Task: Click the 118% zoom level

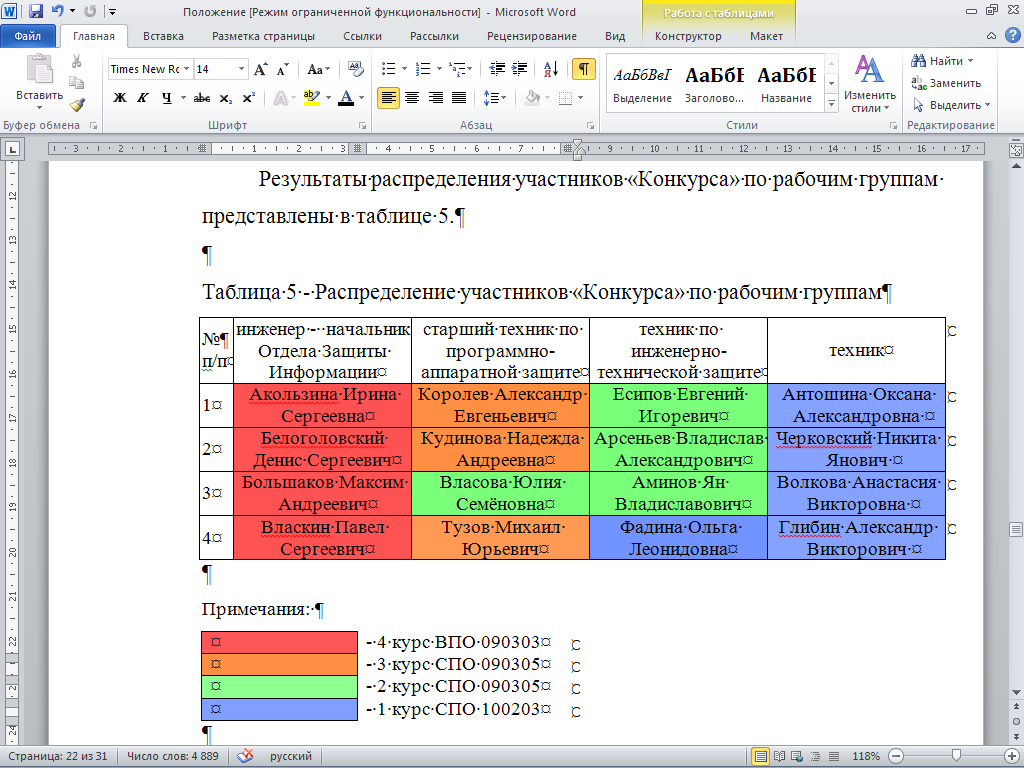Action: click(x=865, y=756)
